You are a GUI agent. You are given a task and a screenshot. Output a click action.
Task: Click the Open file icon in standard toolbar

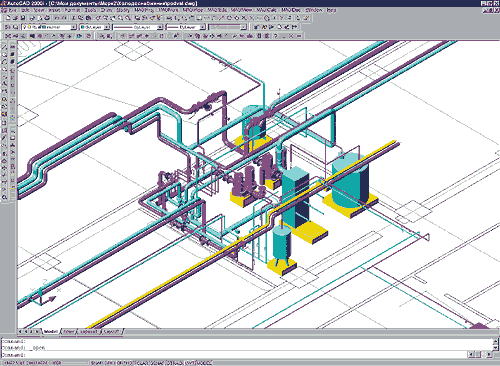tap(16, 18)
